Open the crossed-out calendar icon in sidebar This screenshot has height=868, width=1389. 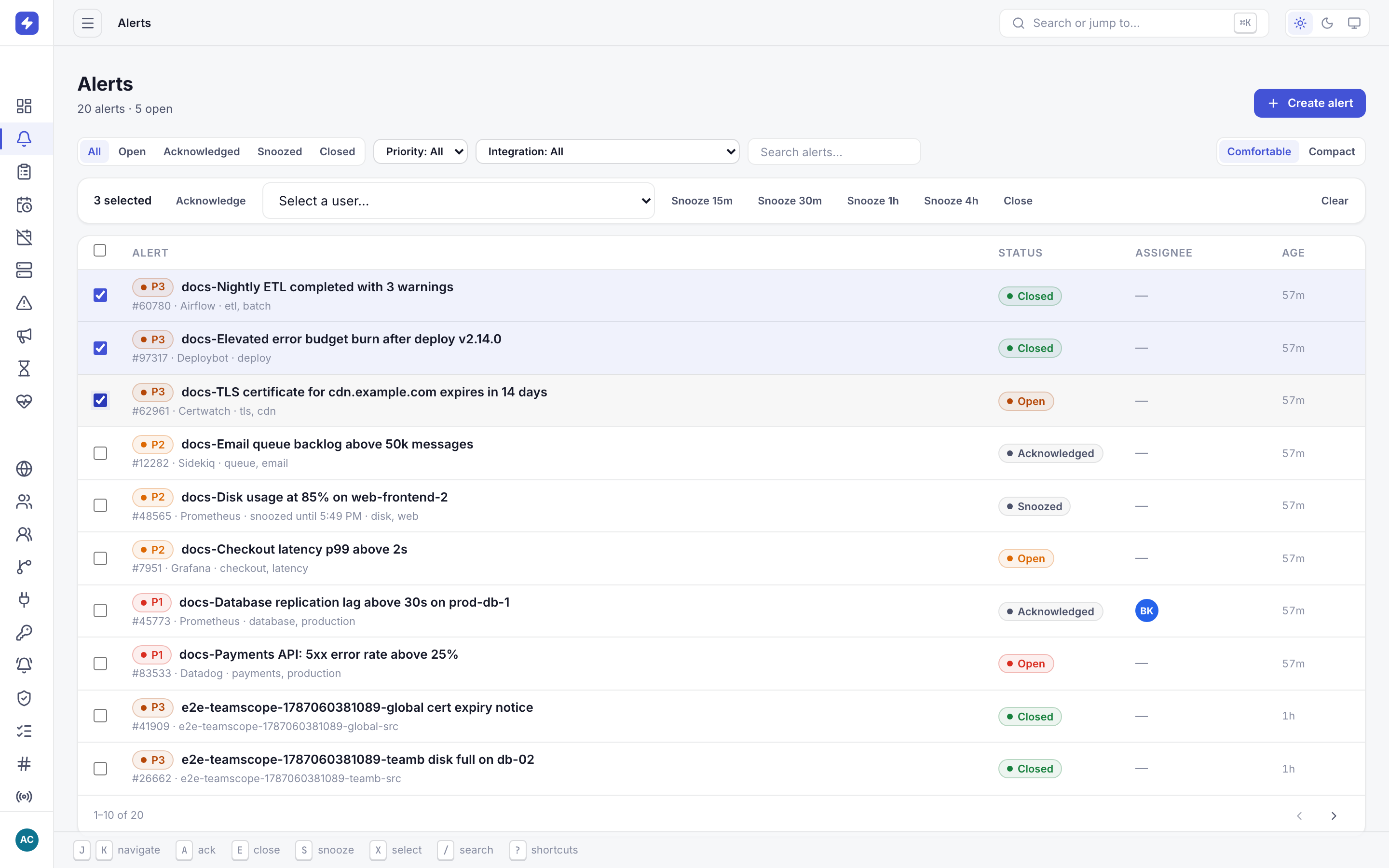tap(24, 237)
